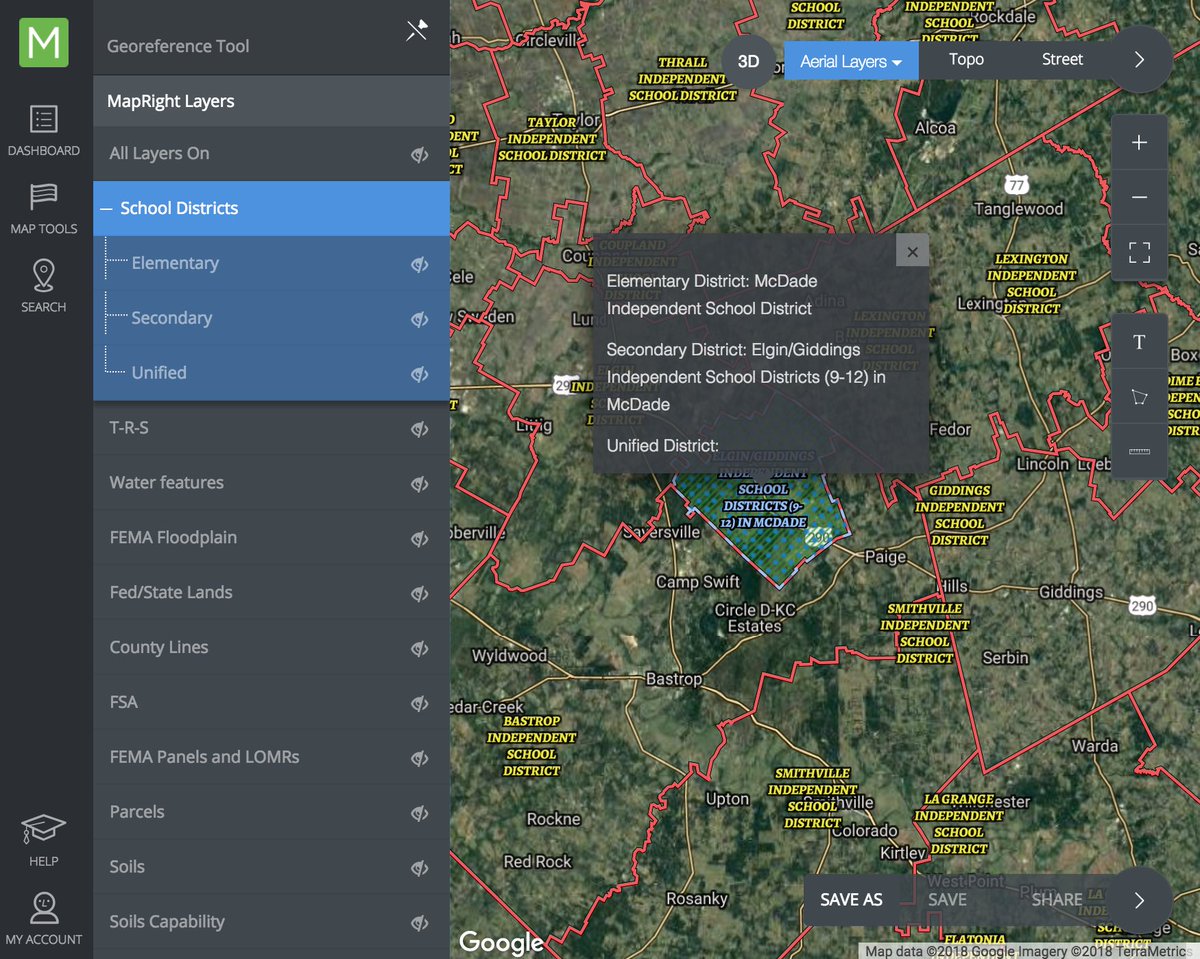The image size is (1200, 959).
Task: Toggle visibility of Elementary layer
Action: [420, 264]
